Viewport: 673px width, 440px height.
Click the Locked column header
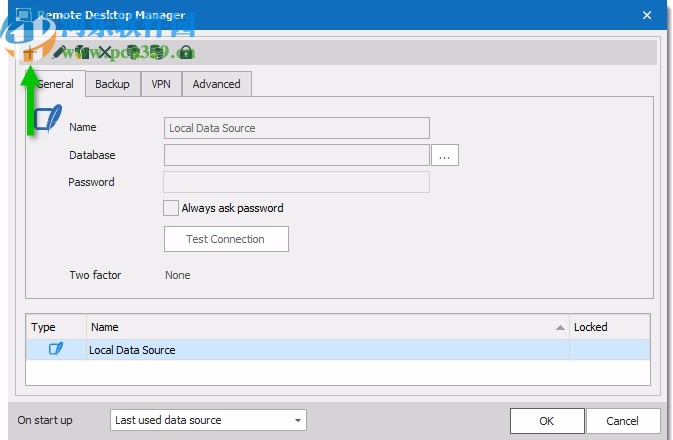point(609,327)
